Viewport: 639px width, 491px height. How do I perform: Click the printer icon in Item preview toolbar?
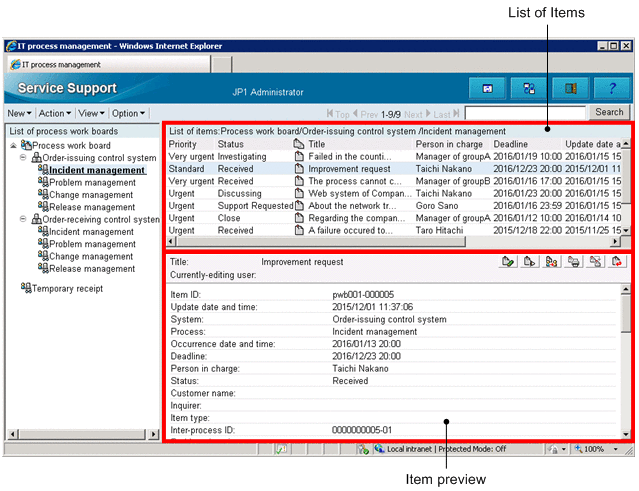(574, 262)
